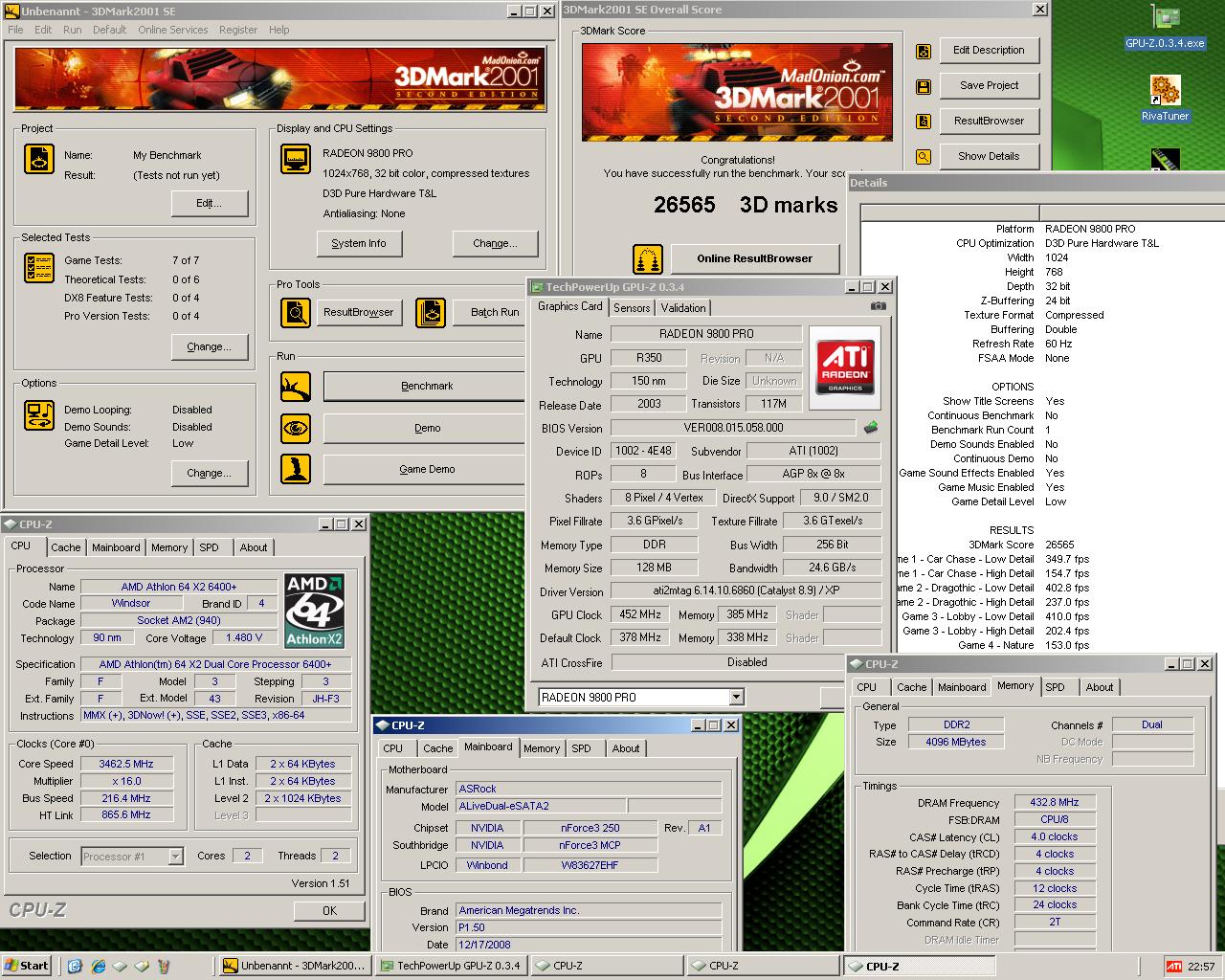Click the Demo eye icon
The height and width of the screenshot is (980, 1225).
296,428
